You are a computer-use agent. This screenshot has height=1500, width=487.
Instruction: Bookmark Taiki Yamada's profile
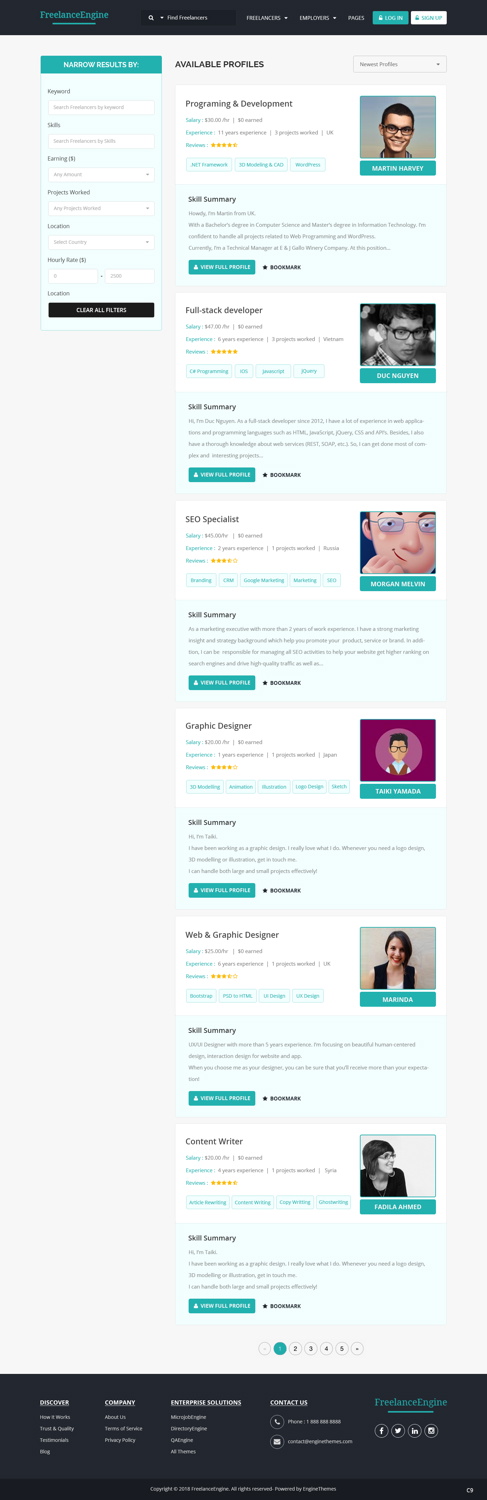281,890
